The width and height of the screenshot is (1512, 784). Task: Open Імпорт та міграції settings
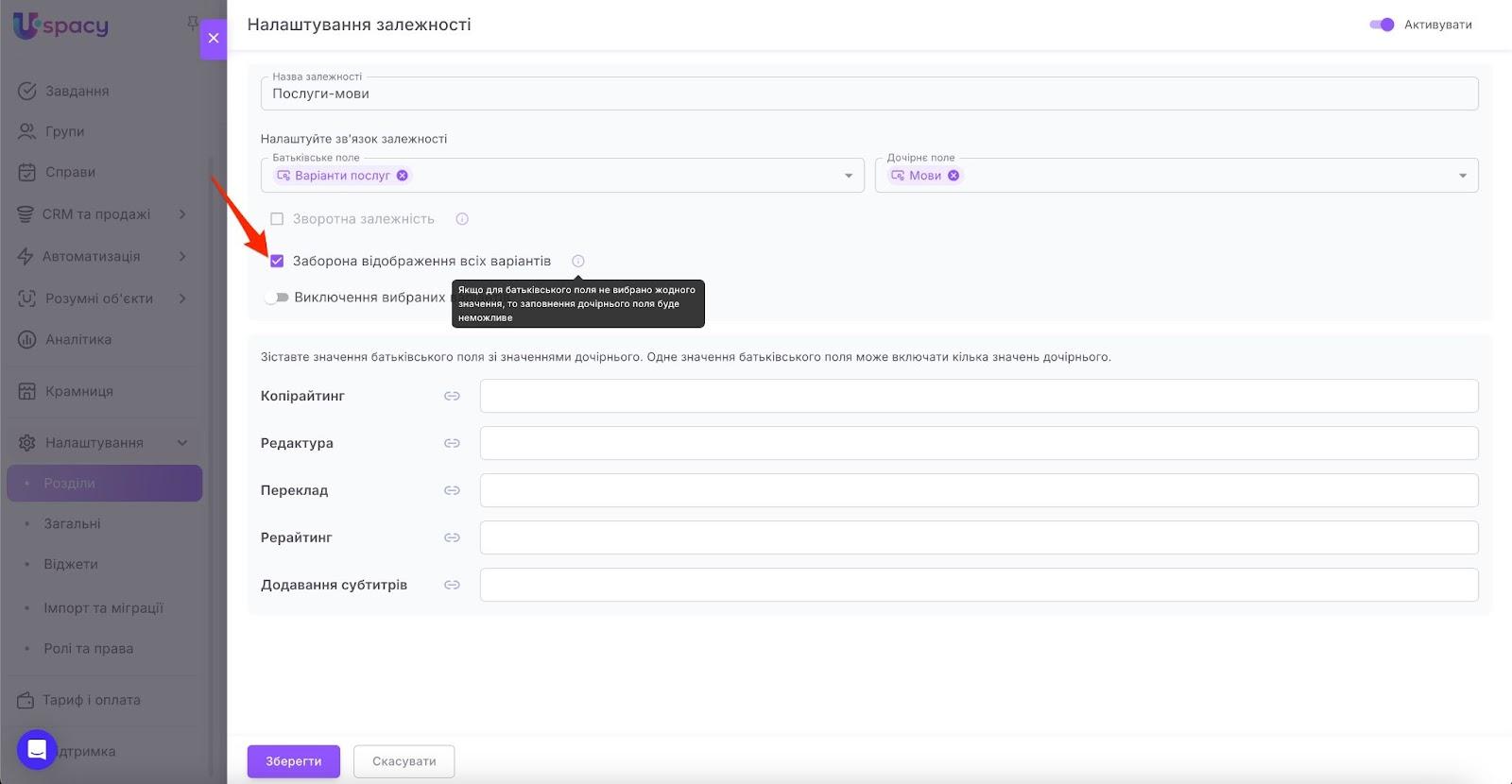104,607
